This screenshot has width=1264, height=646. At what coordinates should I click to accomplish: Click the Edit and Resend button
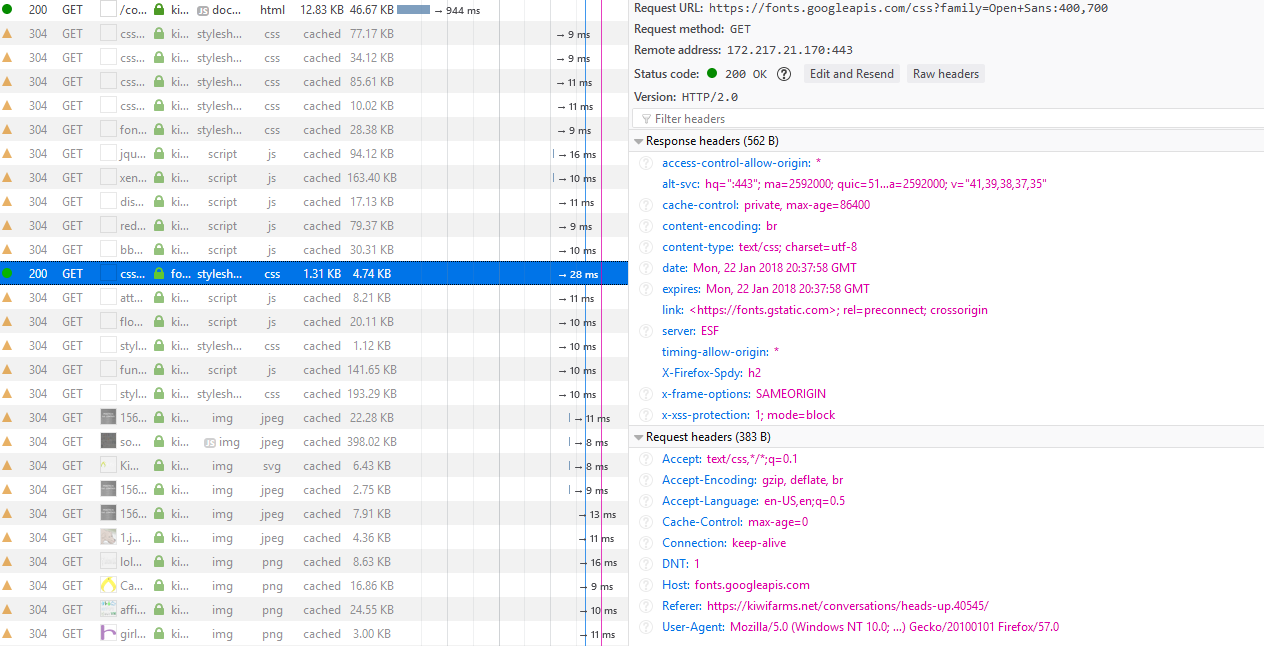[x=852, y=74]
